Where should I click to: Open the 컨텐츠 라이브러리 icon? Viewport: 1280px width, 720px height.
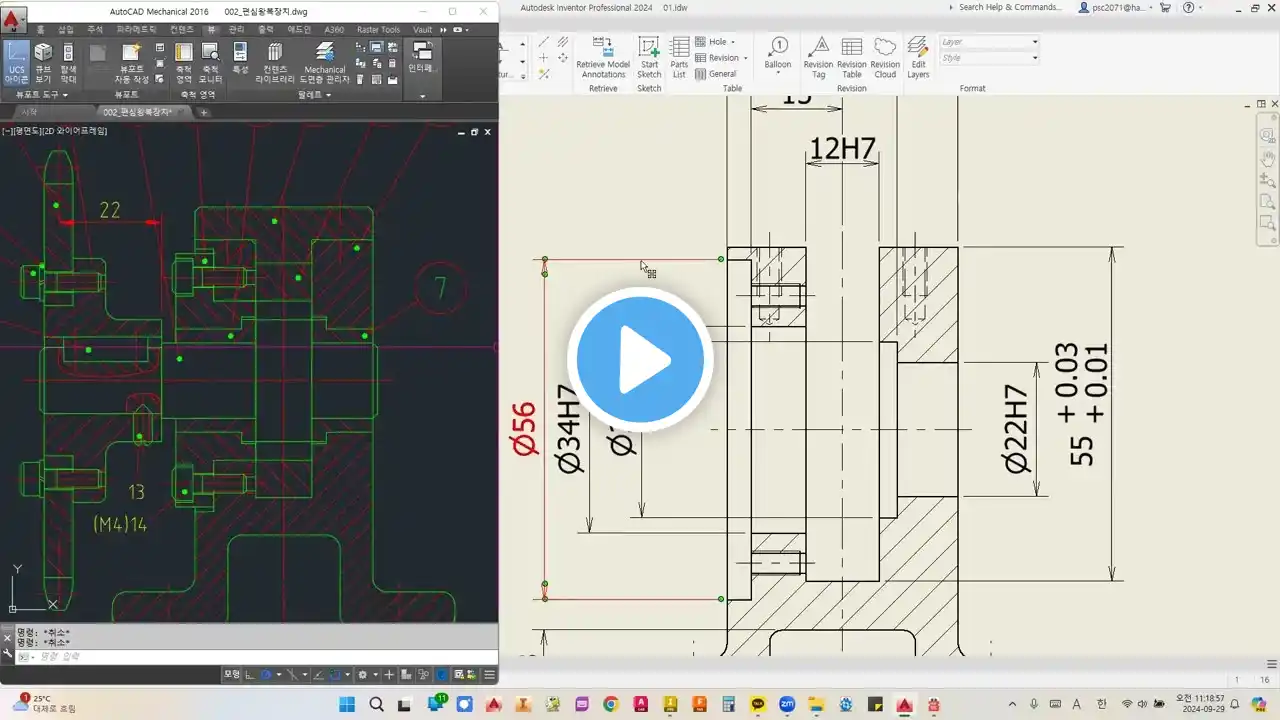tap(275, 63)
